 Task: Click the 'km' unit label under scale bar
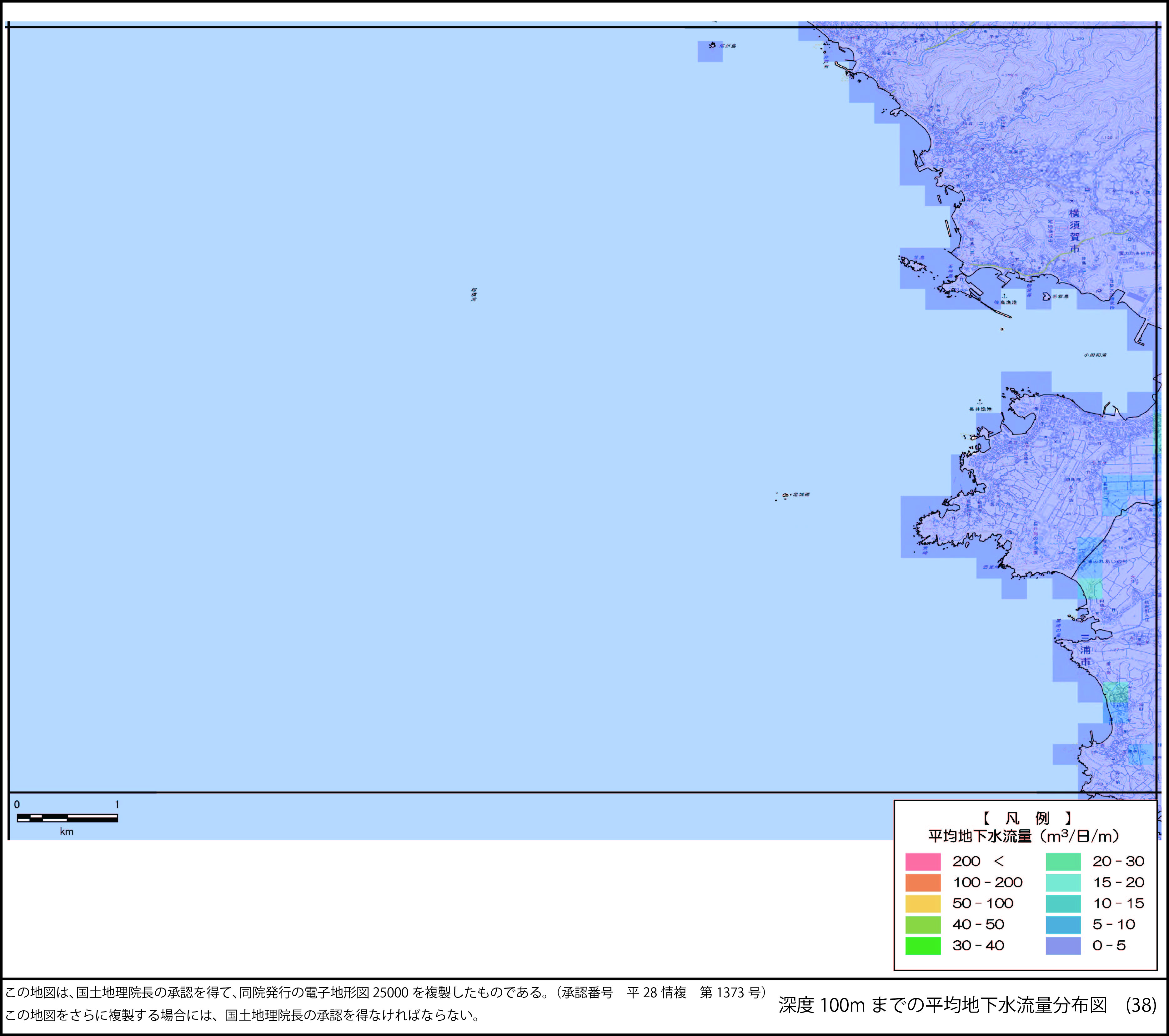(x=67, y=832)
